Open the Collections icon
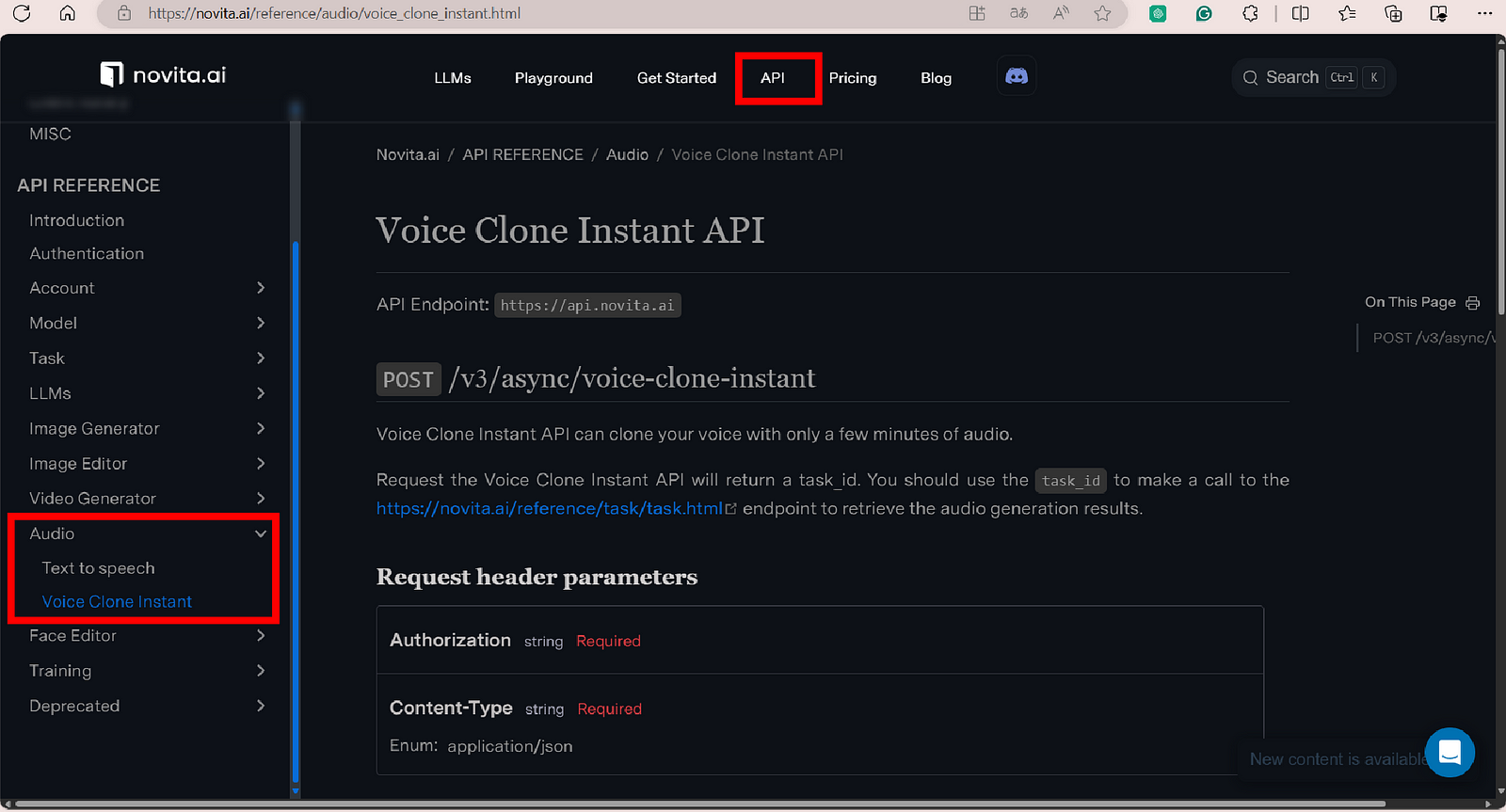Screen dimensions: 1506x812 [1393, 13]
